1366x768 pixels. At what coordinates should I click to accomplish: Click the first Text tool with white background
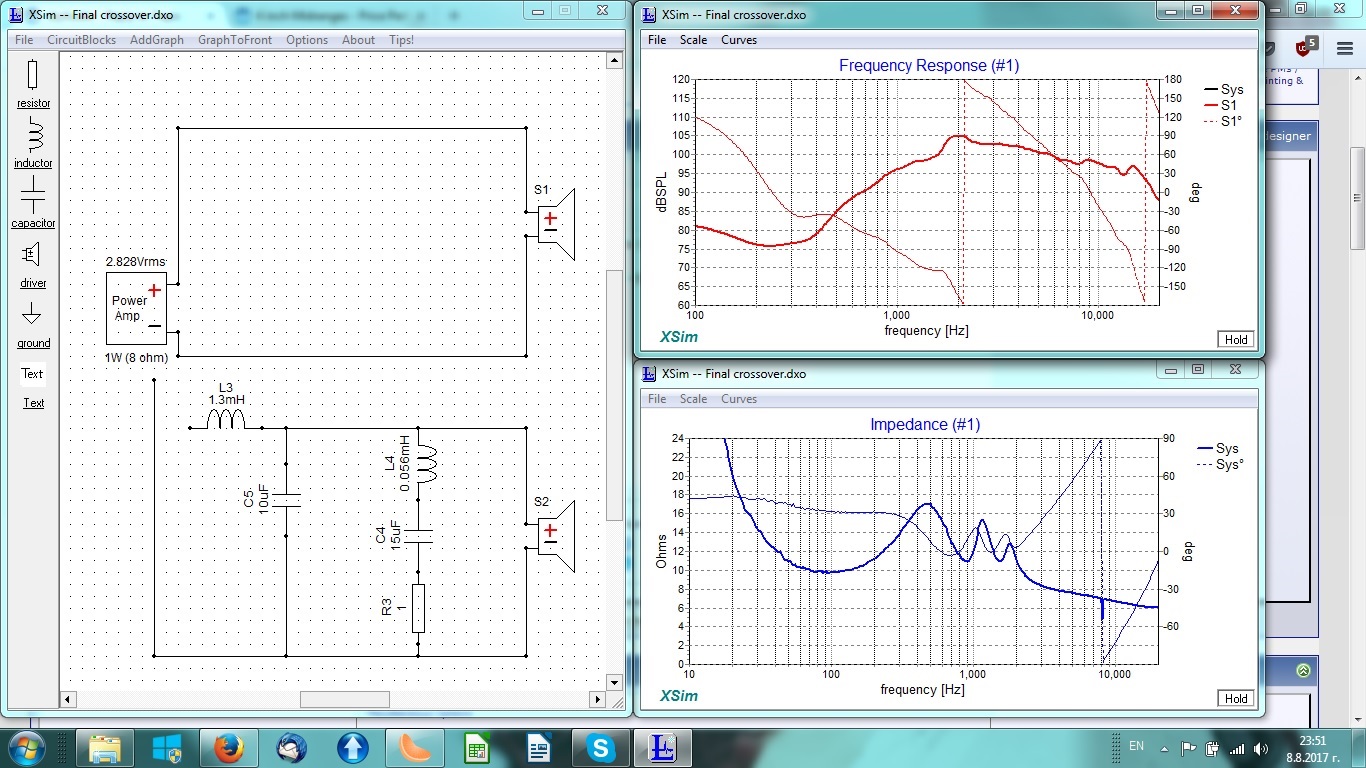(33, 374)
